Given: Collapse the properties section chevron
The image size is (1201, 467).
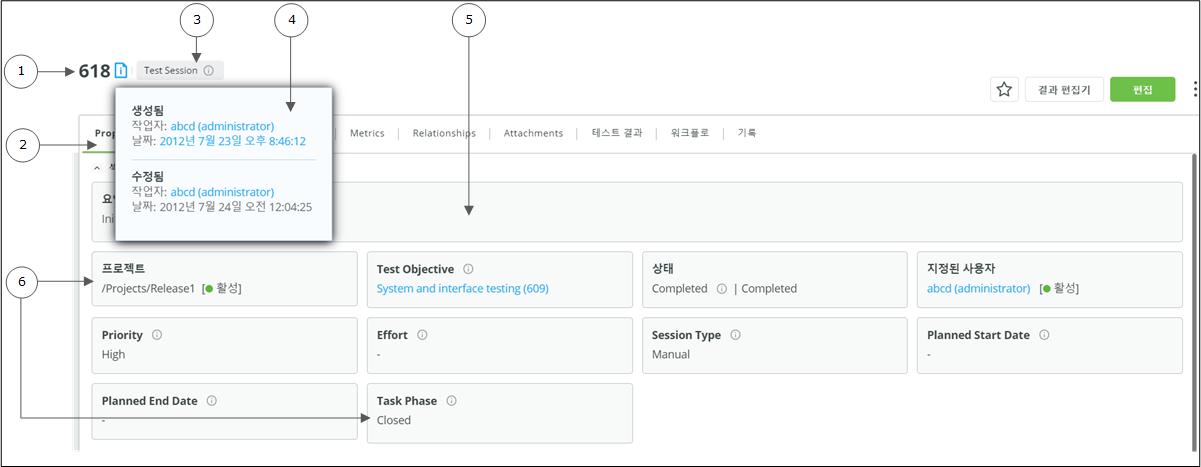Looking at the screenshot, I should (x=97, y=168).
